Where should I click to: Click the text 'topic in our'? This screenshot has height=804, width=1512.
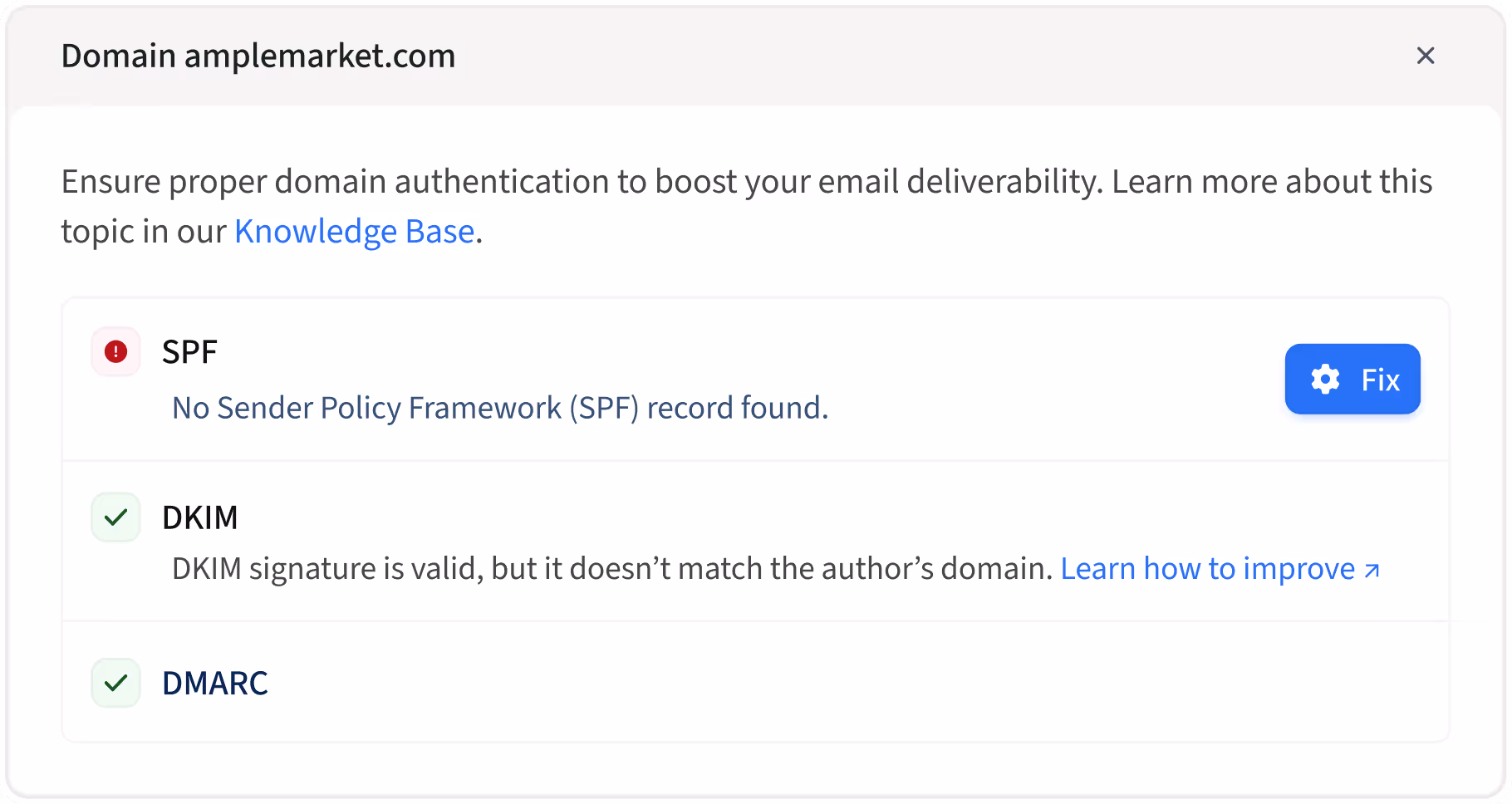point(143,232)
